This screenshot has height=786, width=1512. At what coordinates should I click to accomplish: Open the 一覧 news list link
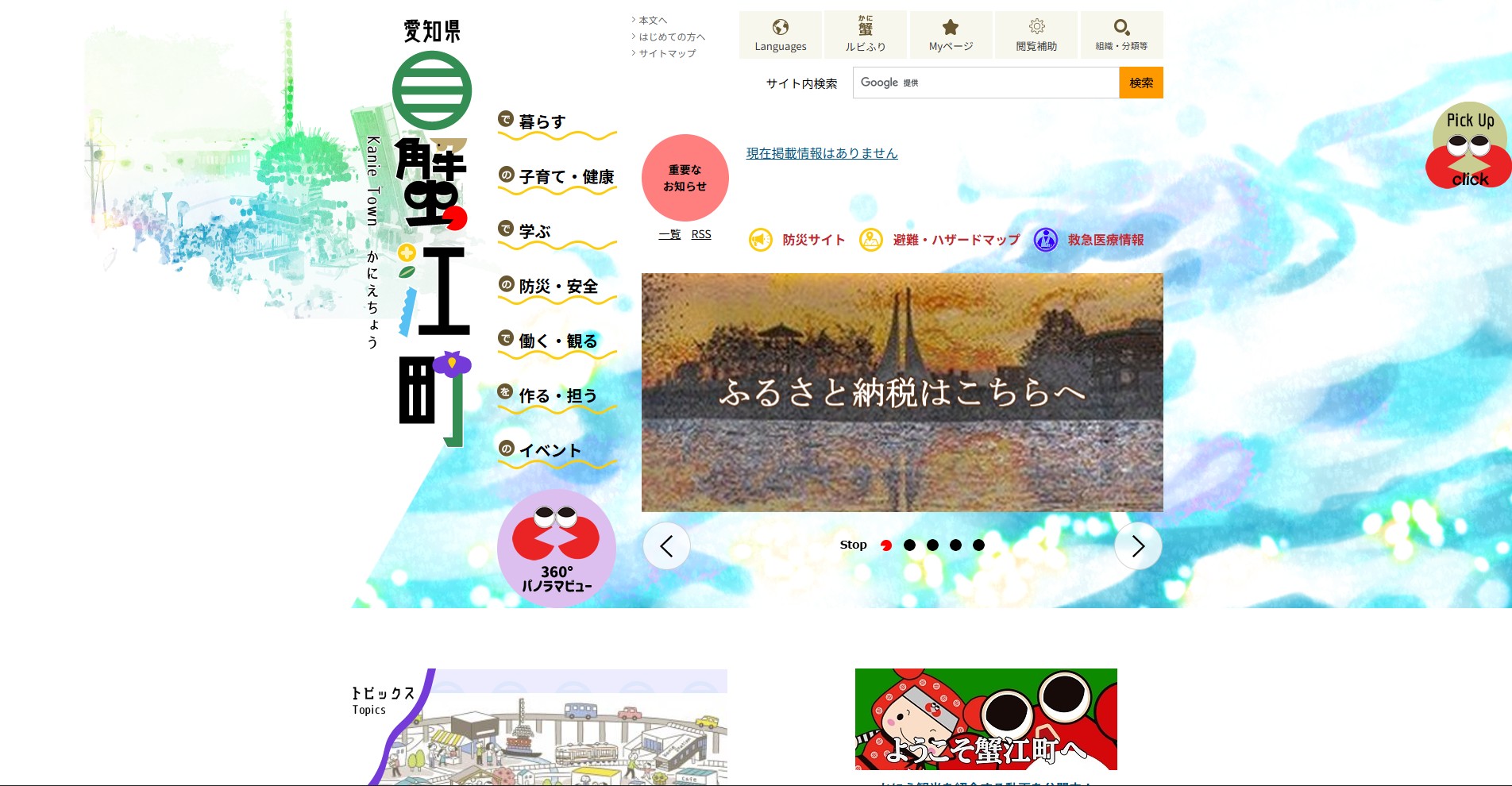[x=669, y=234]
